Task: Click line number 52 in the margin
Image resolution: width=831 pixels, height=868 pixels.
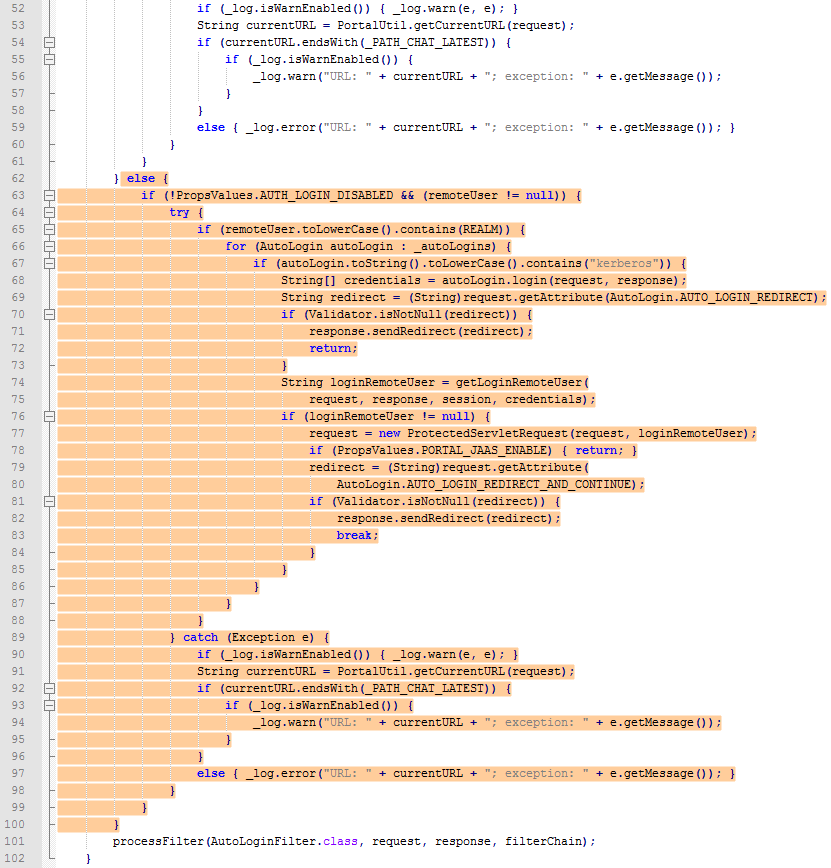Action: coord(18,8)
